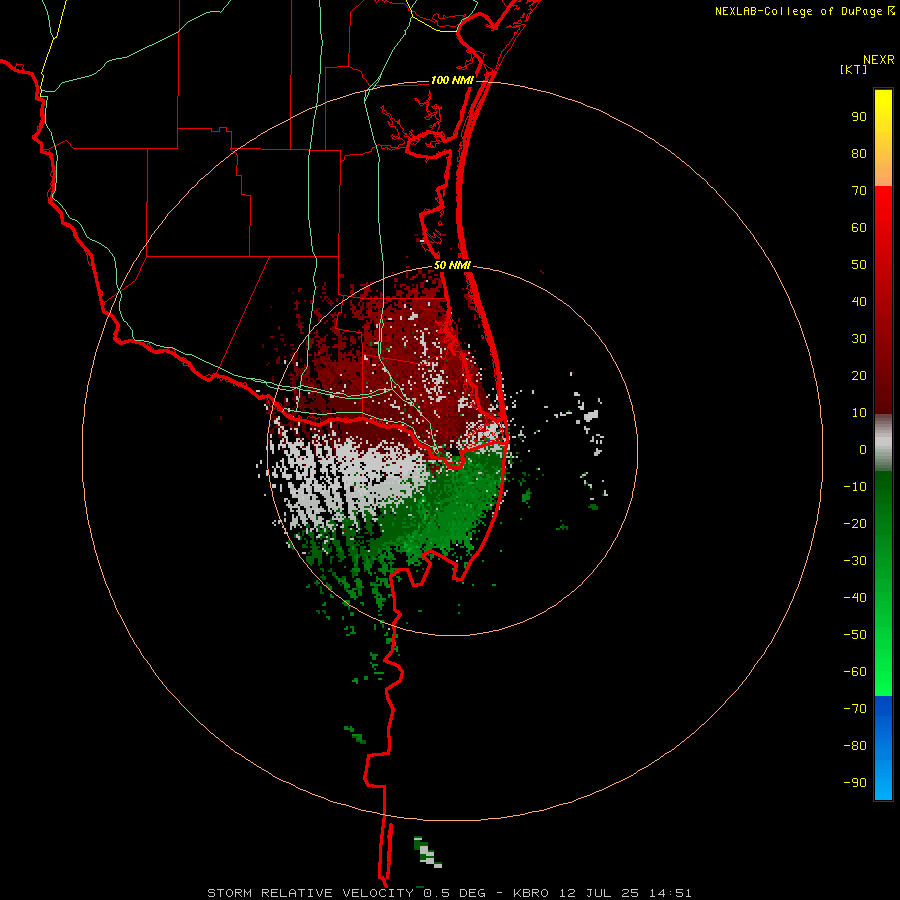The image size is (900, 900).
Task: Click the -80 scale label
Action: tap(855, 746)
